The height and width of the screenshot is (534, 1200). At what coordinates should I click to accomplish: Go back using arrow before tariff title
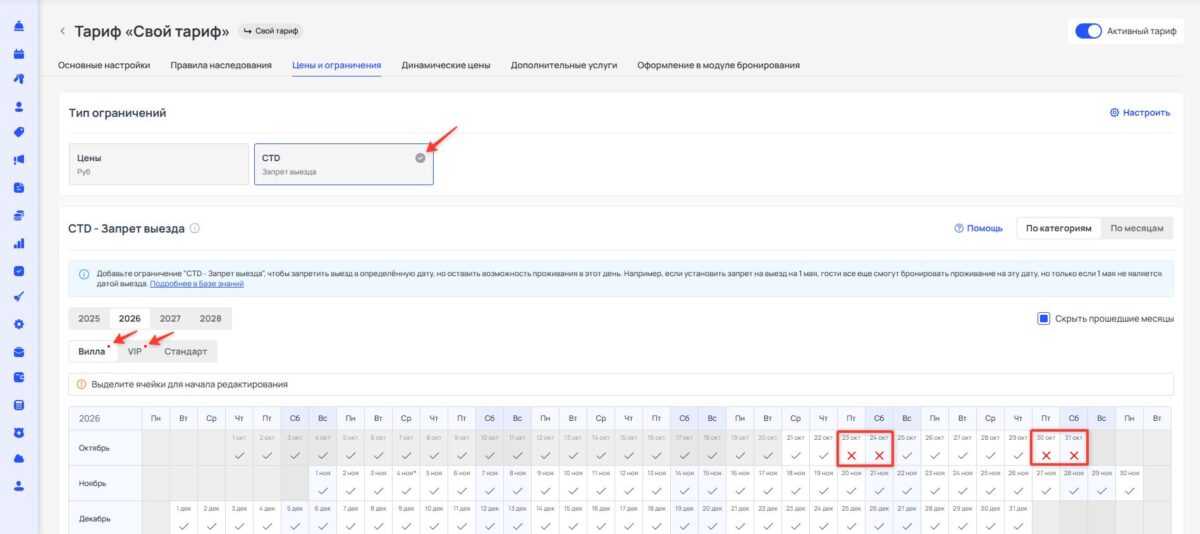tap(62, 31)
